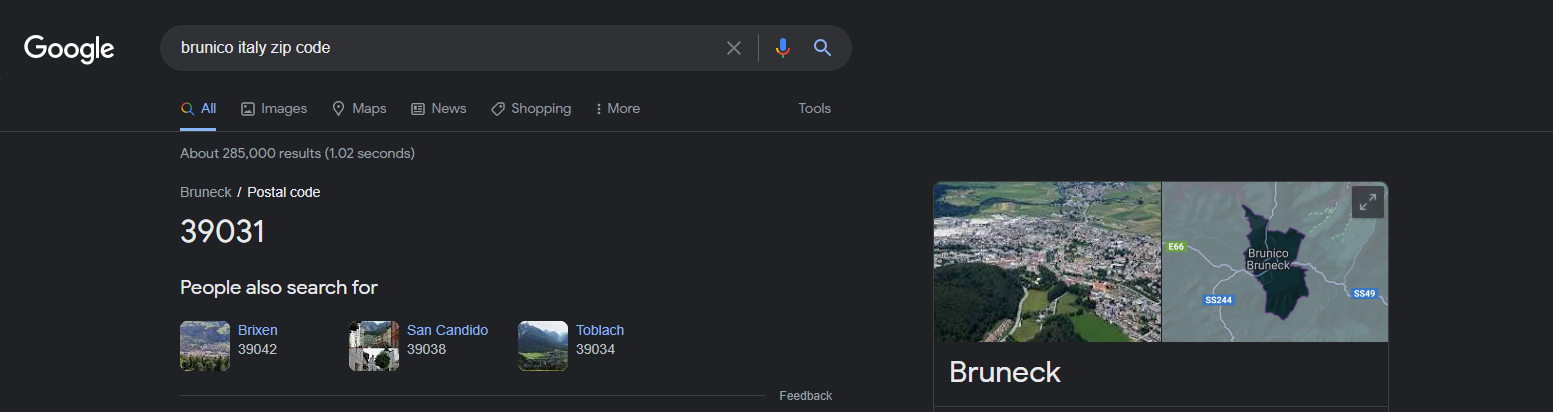Click the Toblach thumbnail image
Screen dimensions: 1553x412
tap(543, 346)
